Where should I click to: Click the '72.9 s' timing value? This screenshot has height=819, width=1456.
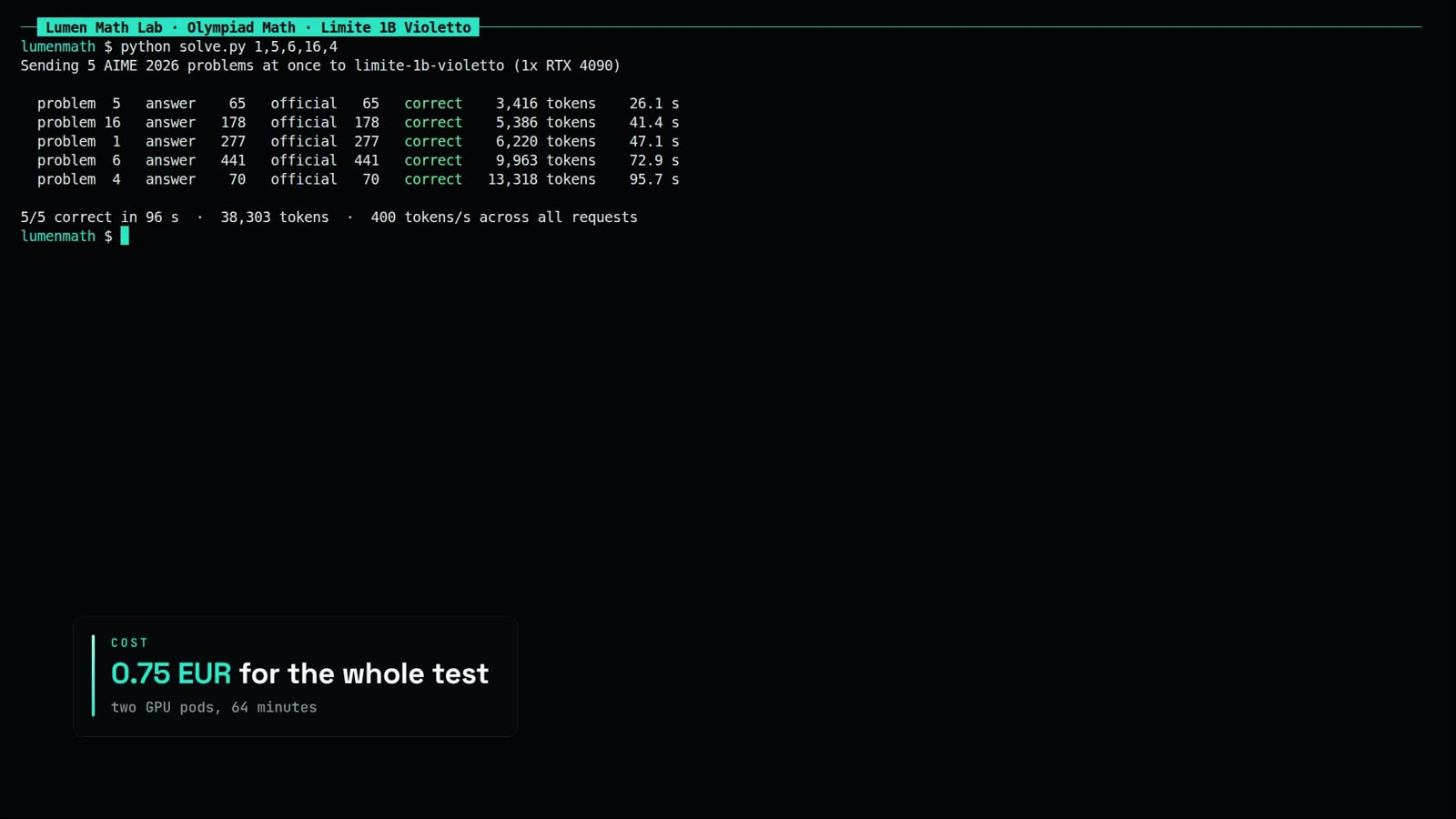[x=654, y=160]
